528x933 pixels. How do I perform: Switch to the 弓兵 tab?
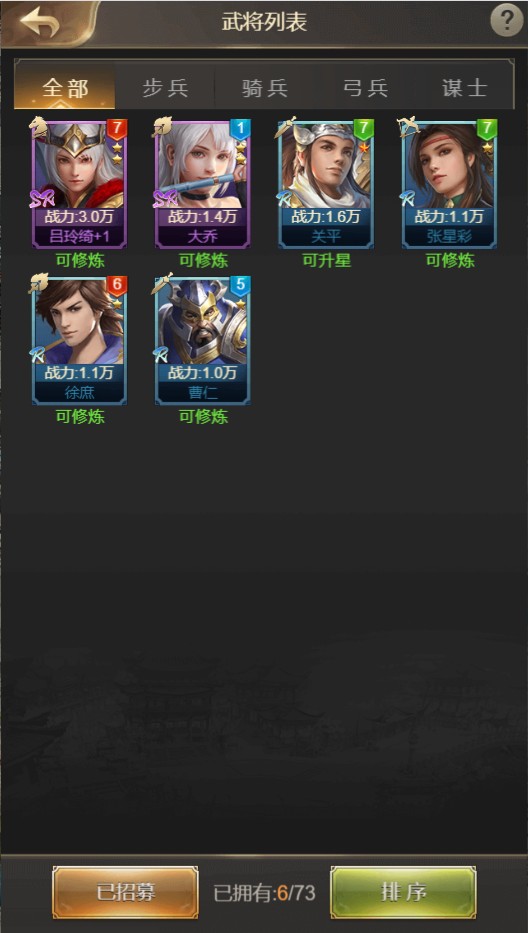click(x=365, y=87)
